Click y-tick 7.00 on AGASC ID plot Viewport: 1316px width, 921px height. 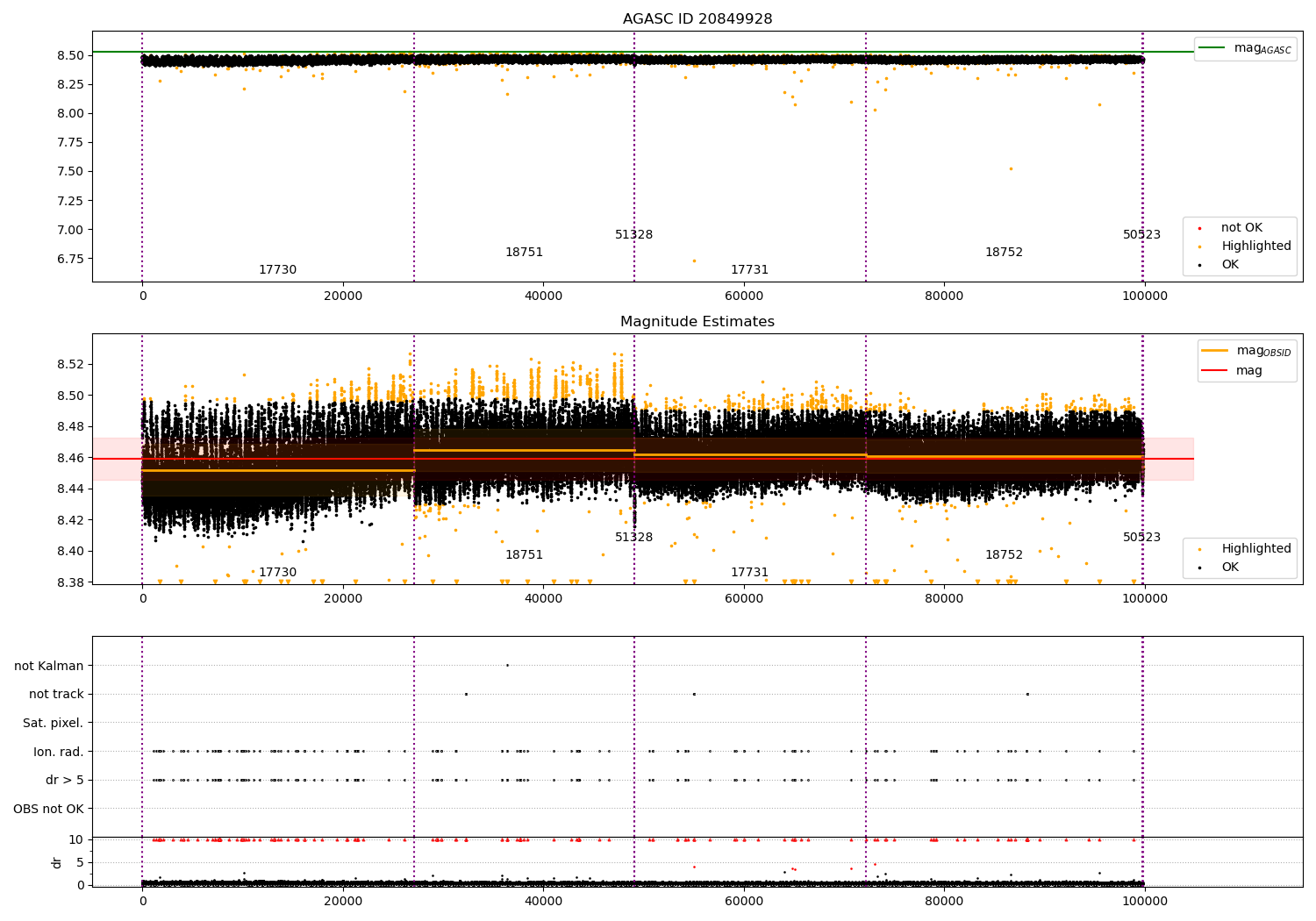pos(69,230)
